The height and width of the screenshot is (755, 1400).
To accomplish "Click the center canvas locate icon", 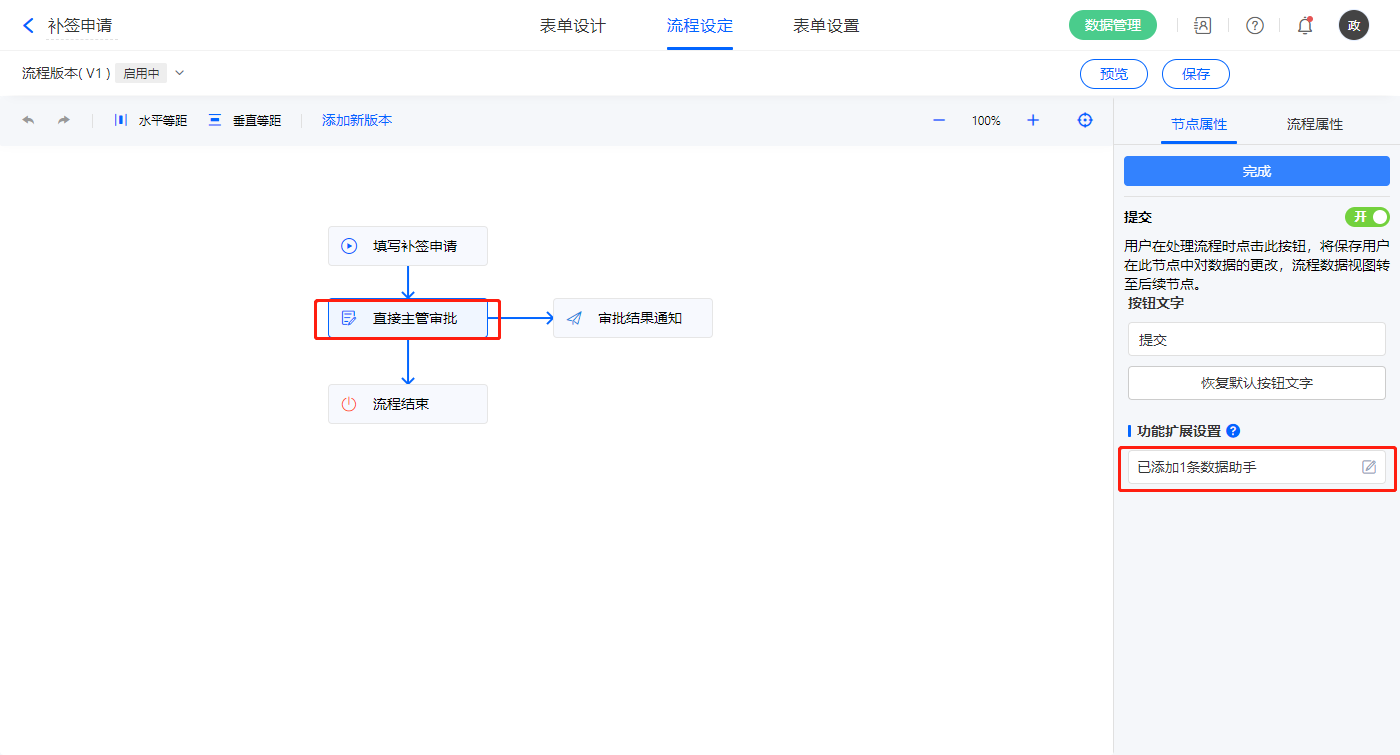I will pos(1085,120).
